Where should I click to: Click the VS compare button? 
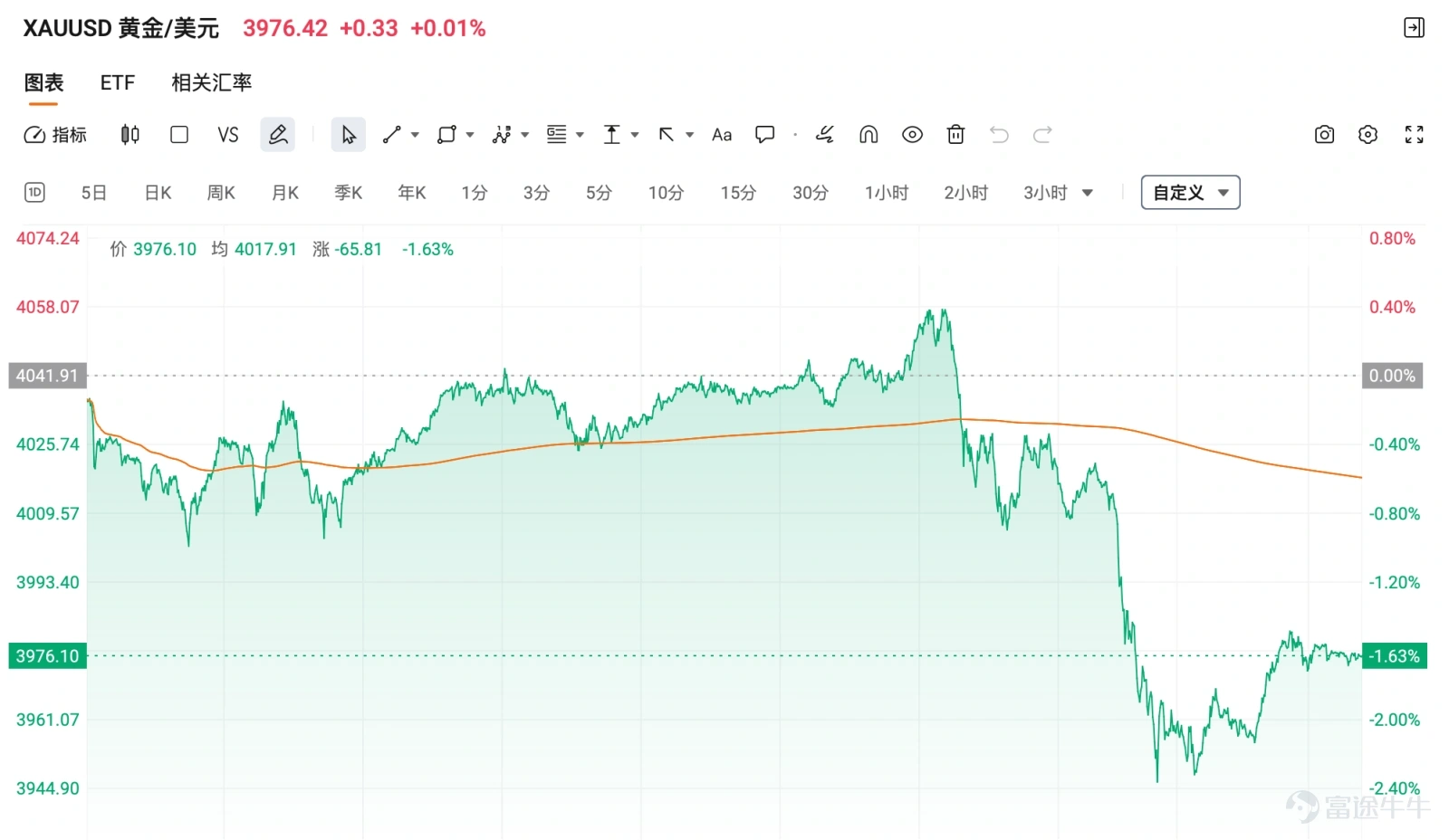(227, 135)
